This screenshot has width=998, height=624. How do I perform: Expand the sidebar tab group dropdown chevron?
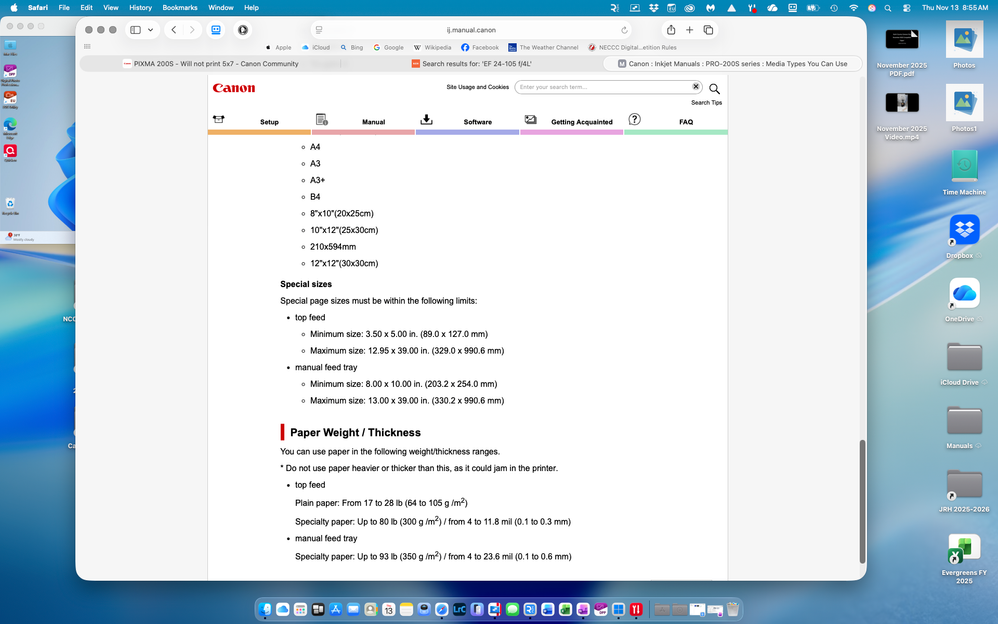coord(151,30)
